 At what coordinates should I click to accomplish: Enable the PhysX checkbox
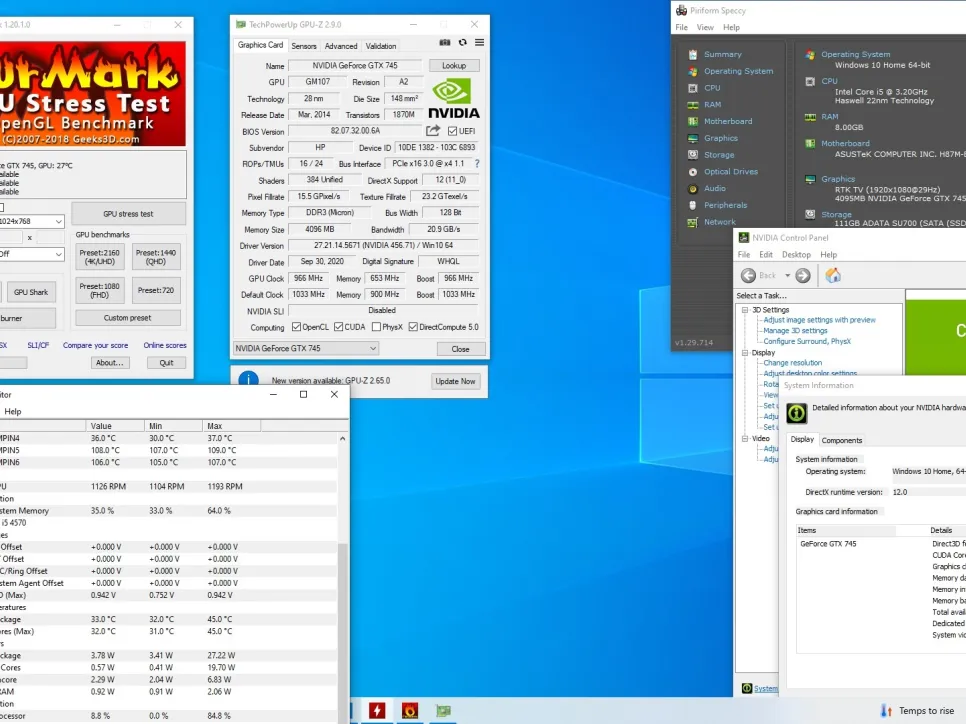click(376, 327)
